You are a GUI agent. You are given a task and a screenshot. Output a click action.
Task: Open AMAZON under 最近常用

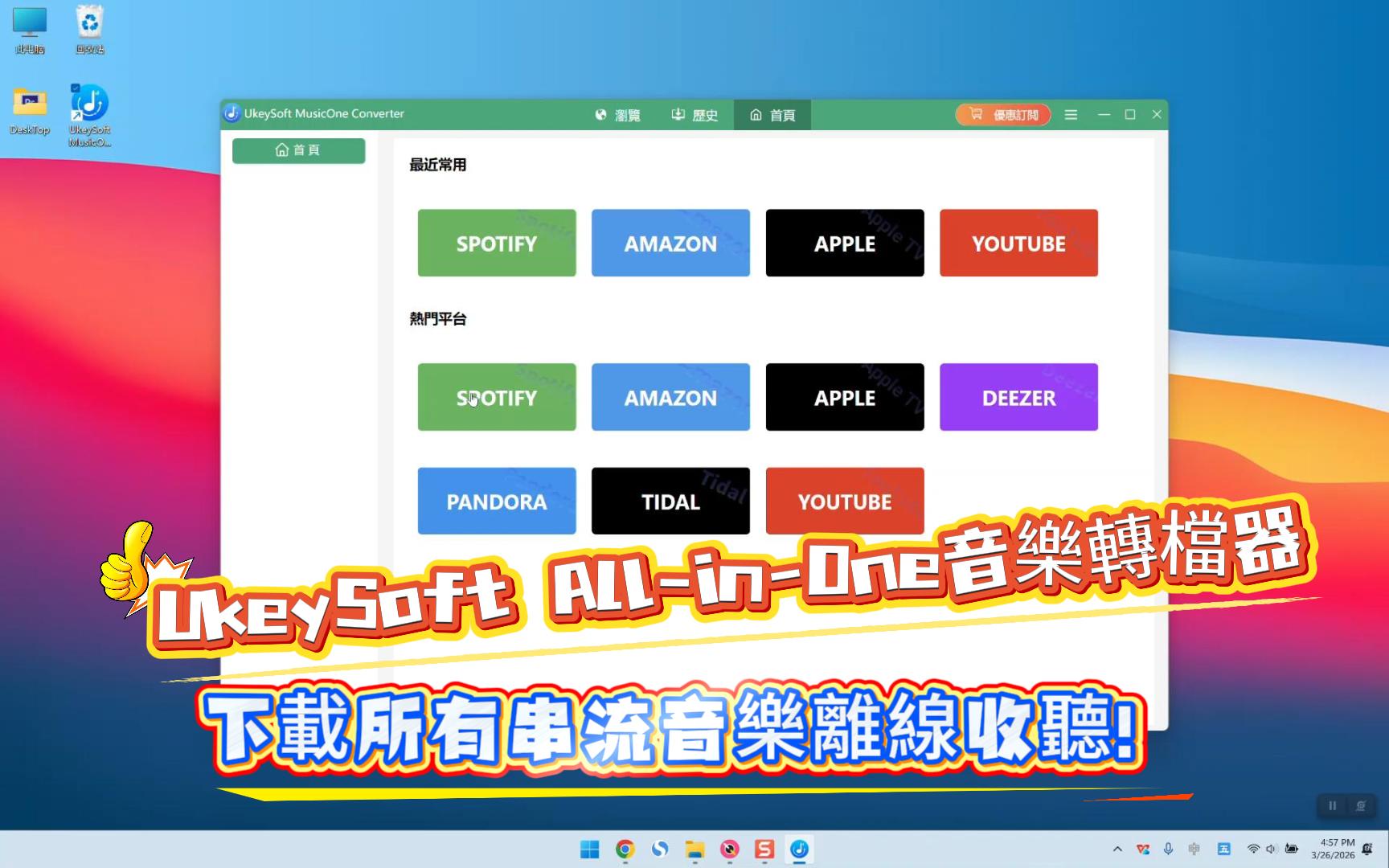coord(670,244)
